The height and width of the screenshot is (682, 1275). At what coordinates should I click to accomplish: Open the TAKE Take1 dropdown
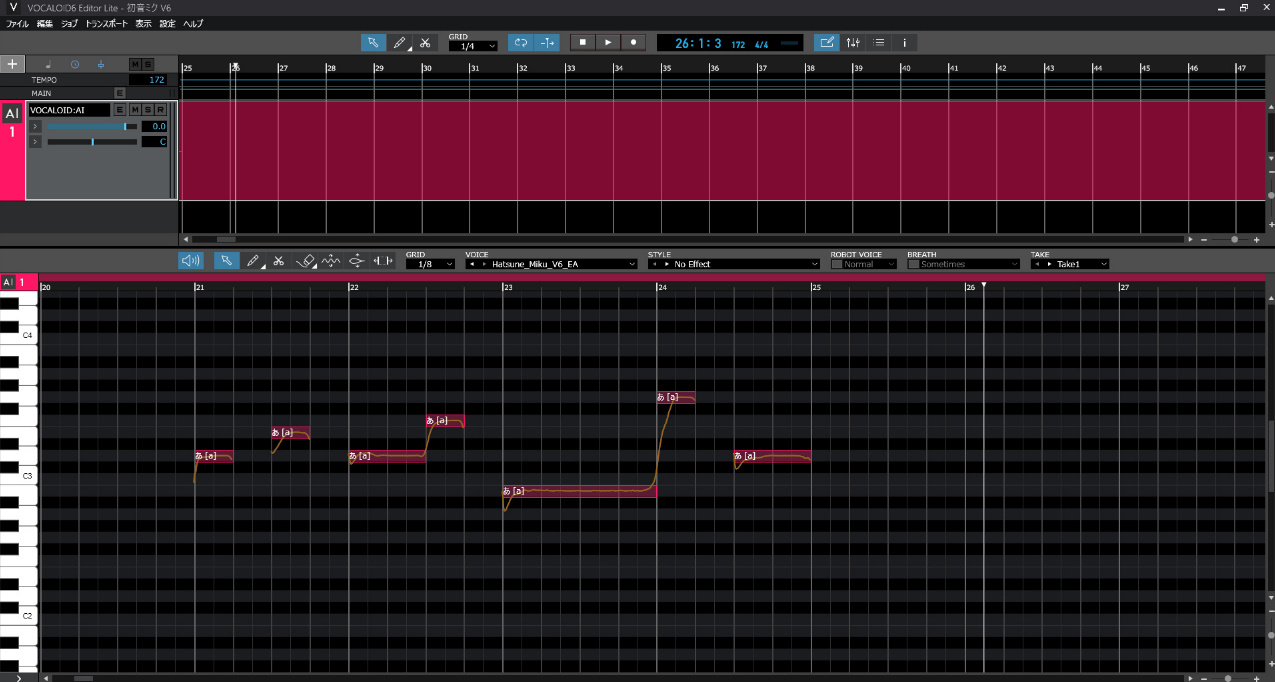click(x=1070, y=264)
